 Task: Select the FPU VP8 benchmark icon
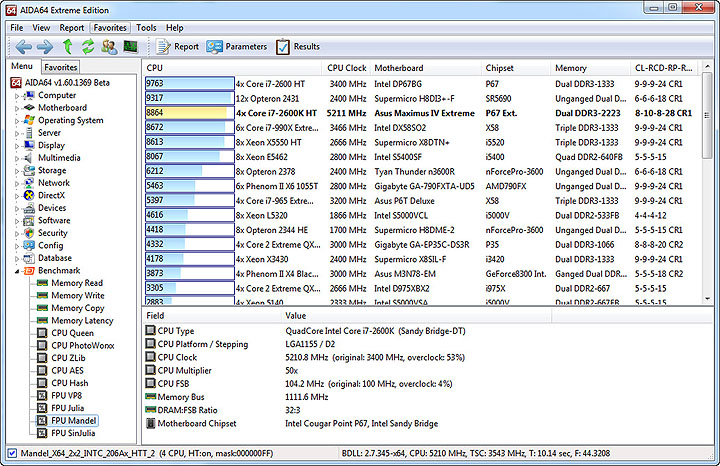click(42, 395)
